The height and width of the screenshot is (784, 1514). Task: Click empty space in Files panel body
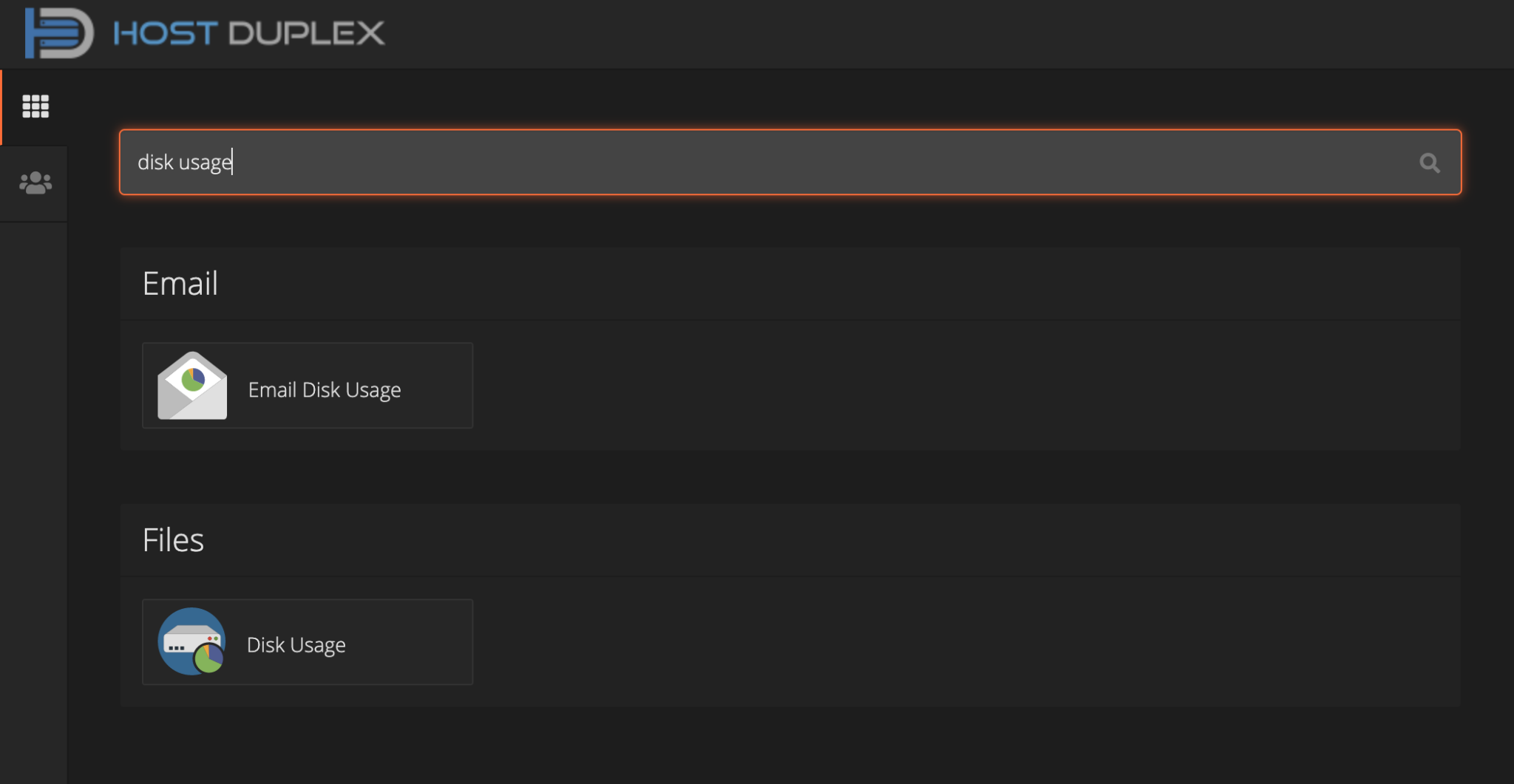pyautogui.click(x=961, y=641)
